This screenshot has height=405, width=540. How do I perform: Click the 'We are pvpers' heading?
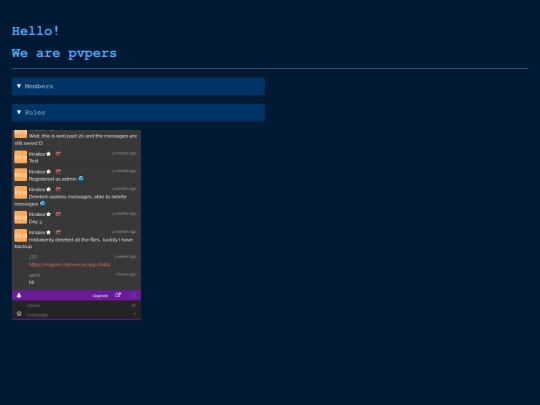pyautogui.click(x=64, y=53)
